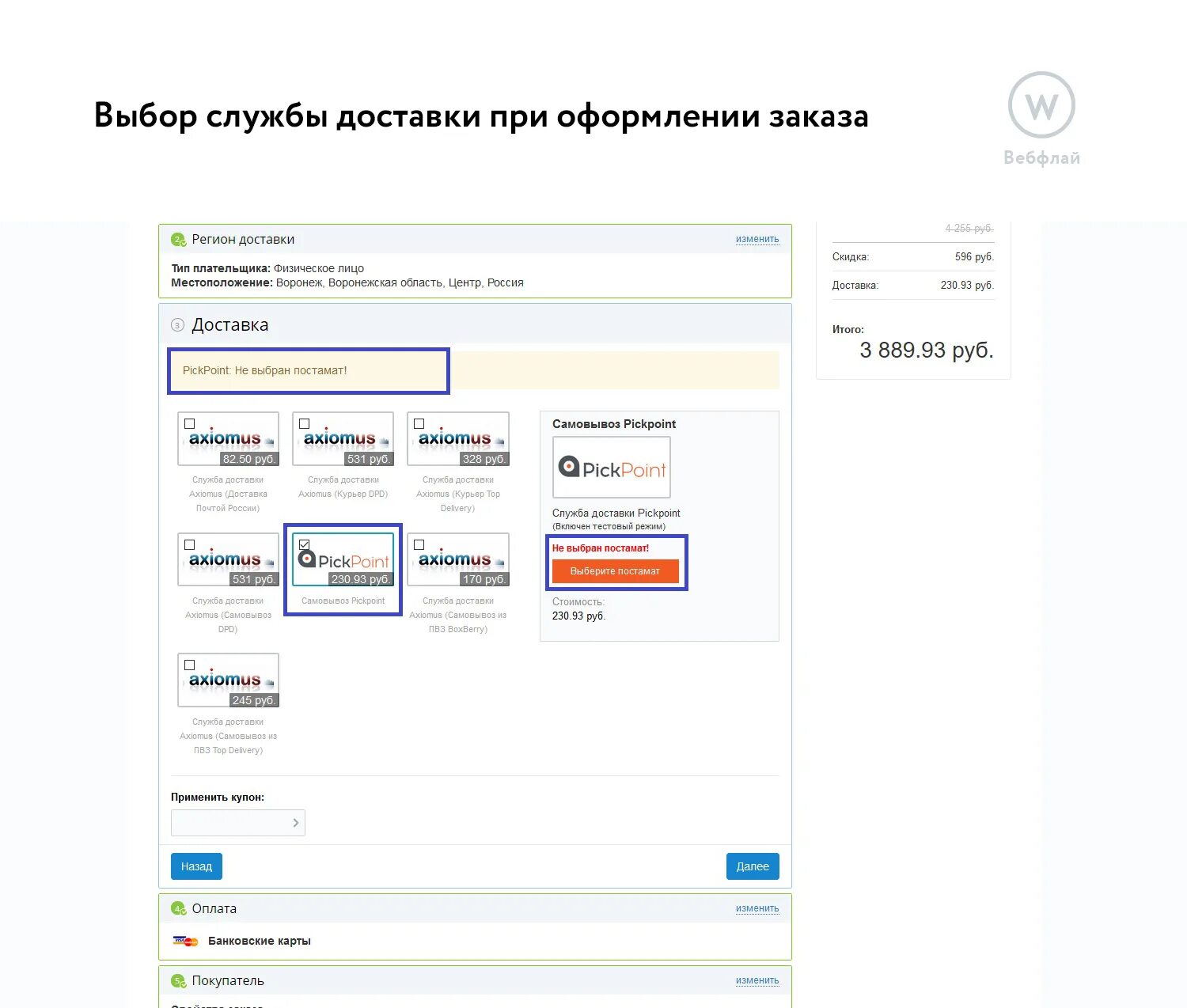Viewport: 1187px width, 1008px height.
Task: Click the Вебфлай logo icon
Action: coord(1041,105)
